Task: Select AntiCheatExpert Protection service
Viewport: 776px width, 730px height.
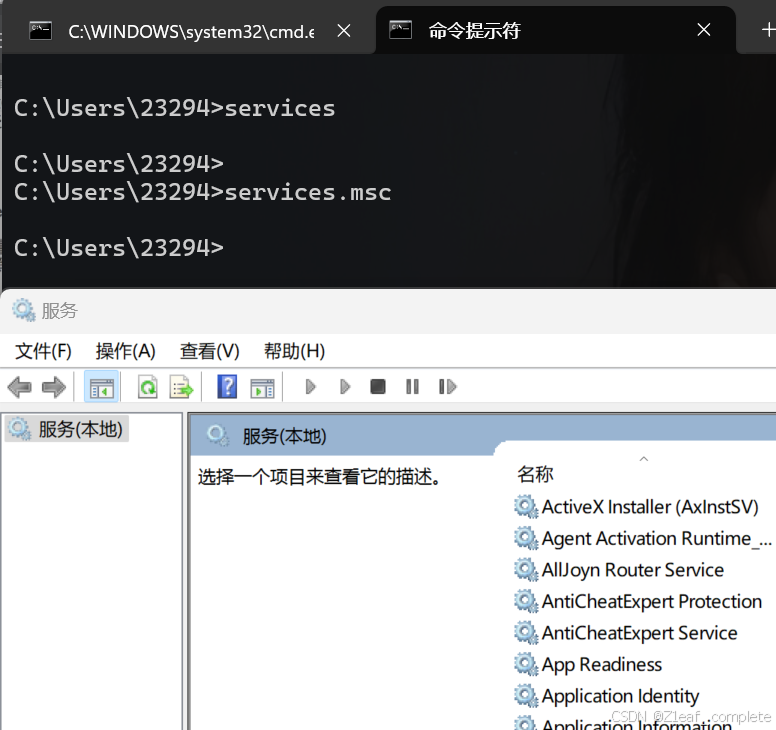Action: click(652, 602)
